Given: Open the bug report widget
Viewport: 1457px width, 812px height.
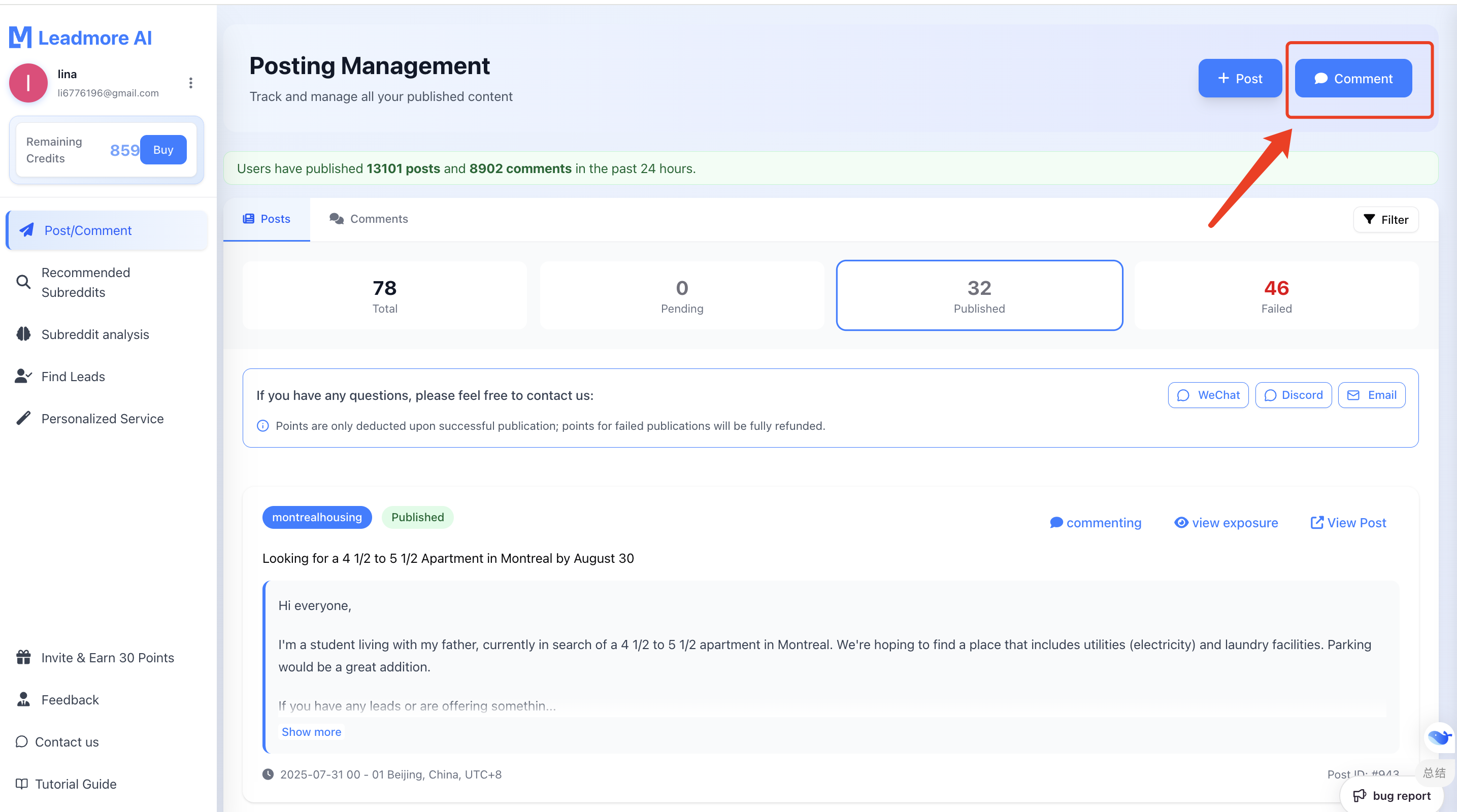Looking at the screenshot, I should 1392,795.
